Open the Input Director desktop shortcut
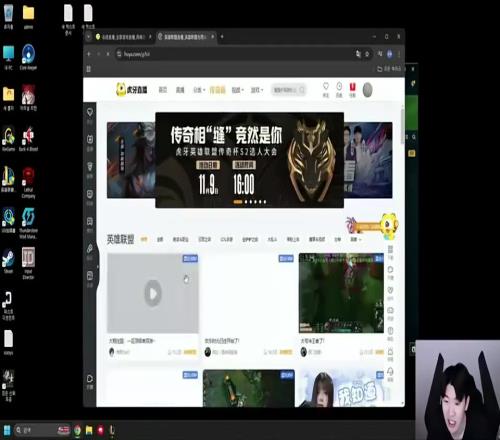Image resolution: width=500 pixels, height=440 pixels. (28, 263)
